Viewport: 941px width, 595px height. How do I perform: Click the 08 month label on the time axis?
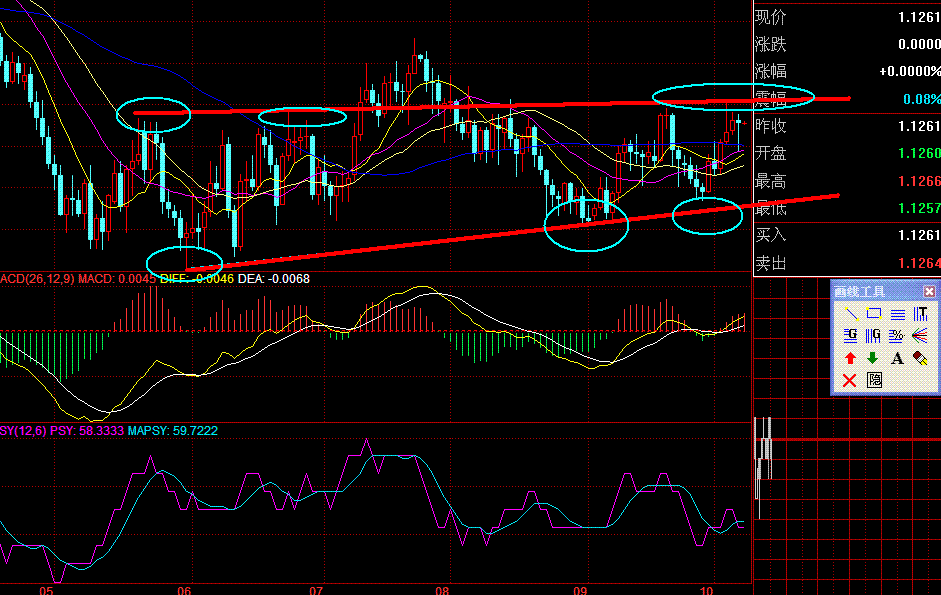click(x=442, y=590)
